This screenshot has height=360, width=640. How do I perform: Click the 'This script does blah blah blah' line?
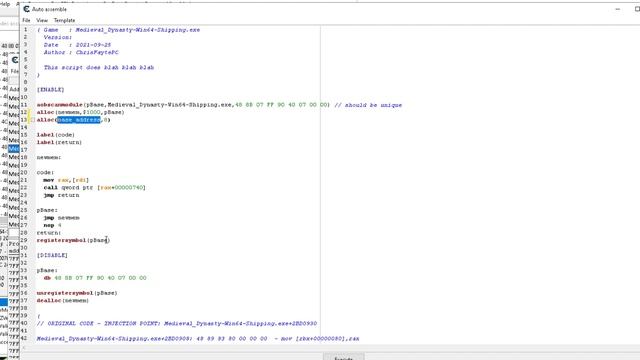(x=99, y=67)
